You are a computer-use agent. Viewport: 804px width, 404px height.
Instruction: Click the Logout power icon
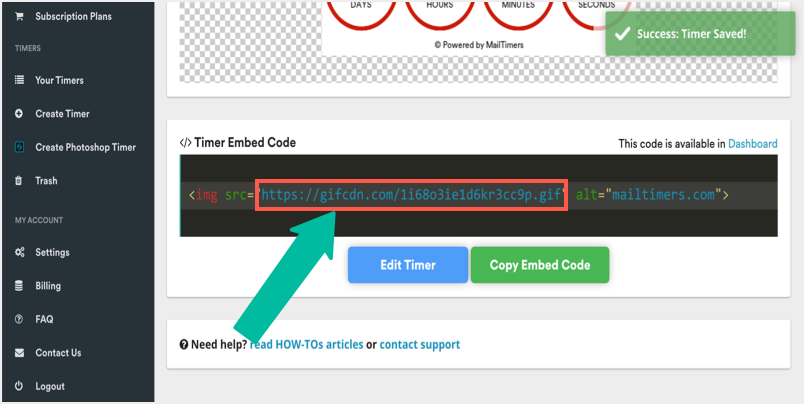tap(19, 386)
